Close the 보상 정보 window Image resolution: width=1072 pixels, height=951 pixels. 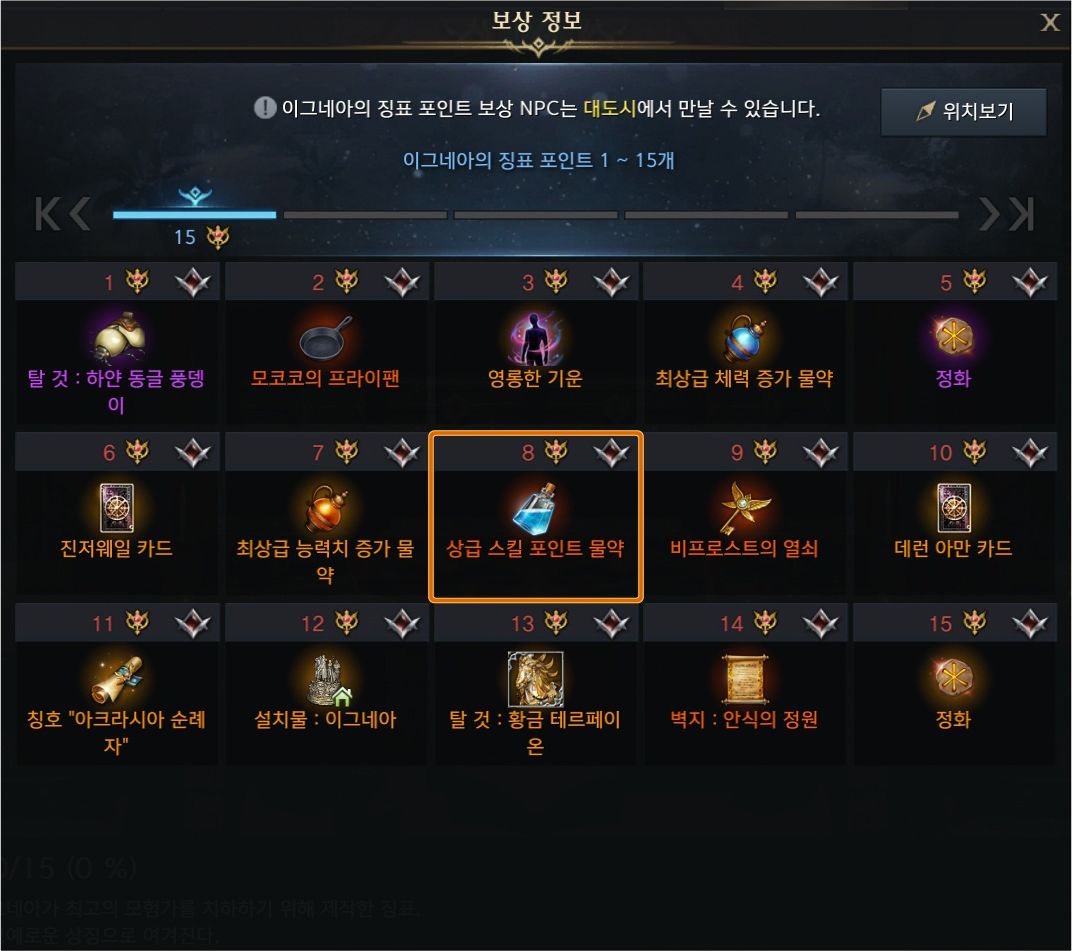[1049, 23]
